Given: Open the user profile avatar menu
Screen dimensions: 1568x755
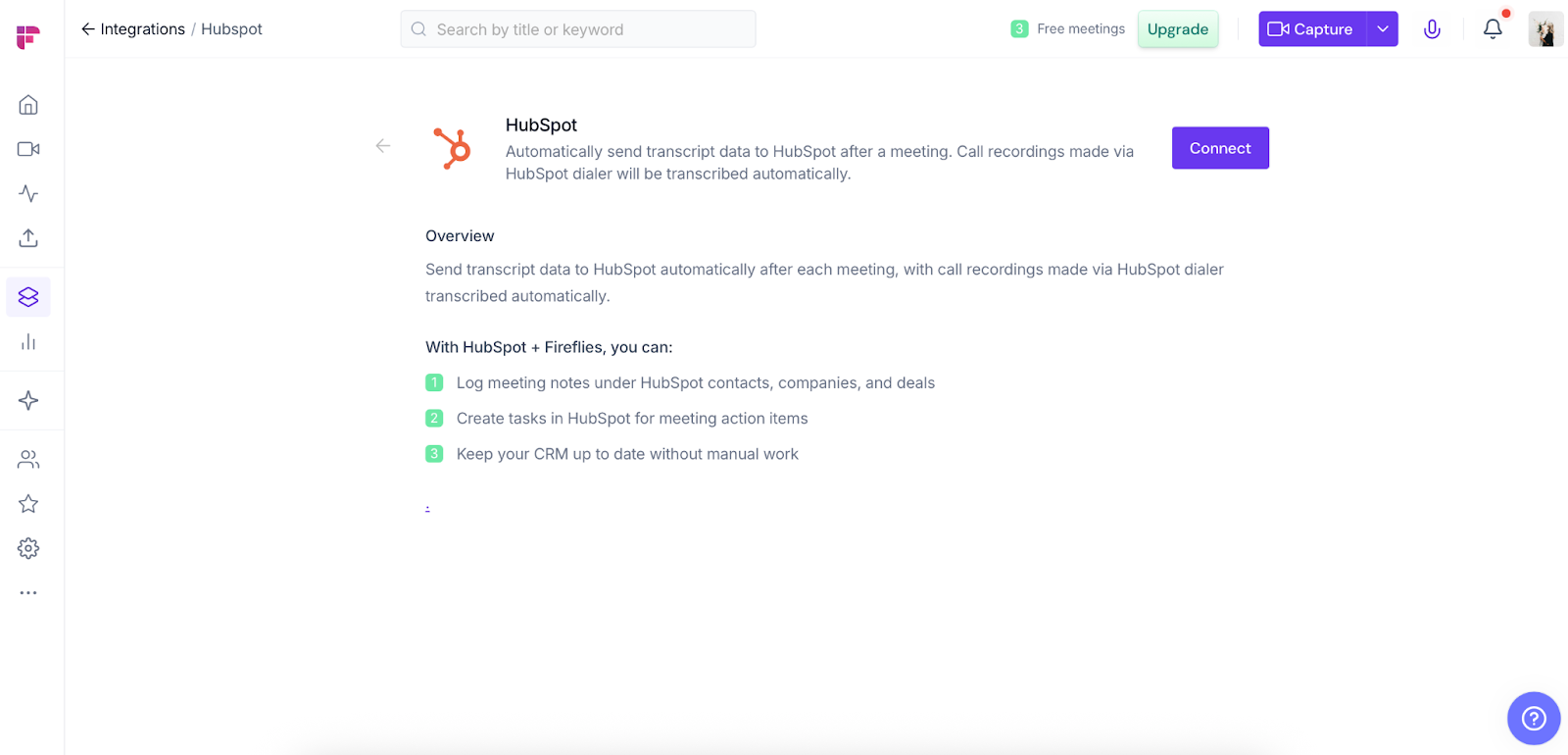Looking at the screenshot, I should [1545, 29].
